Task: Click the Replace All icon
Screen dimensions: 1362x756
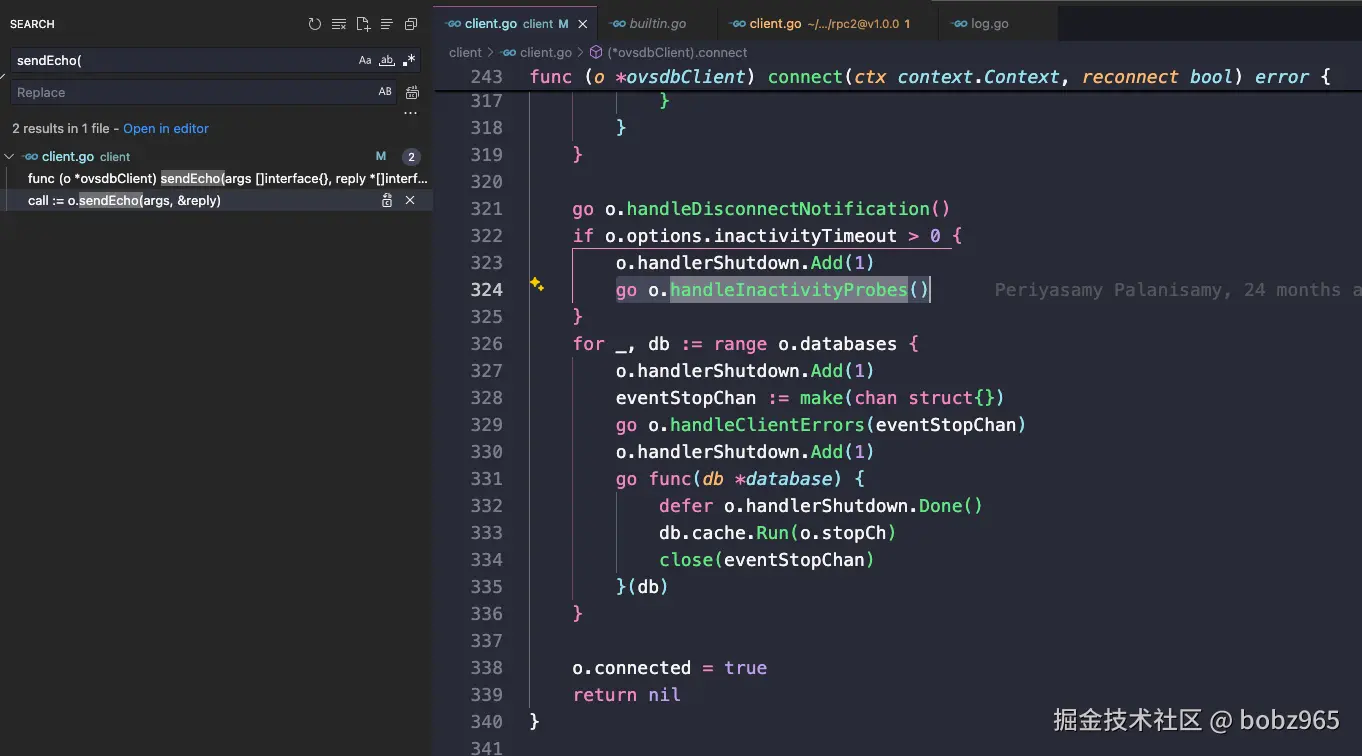Action: pyautogui.click(x=412, y=92)
